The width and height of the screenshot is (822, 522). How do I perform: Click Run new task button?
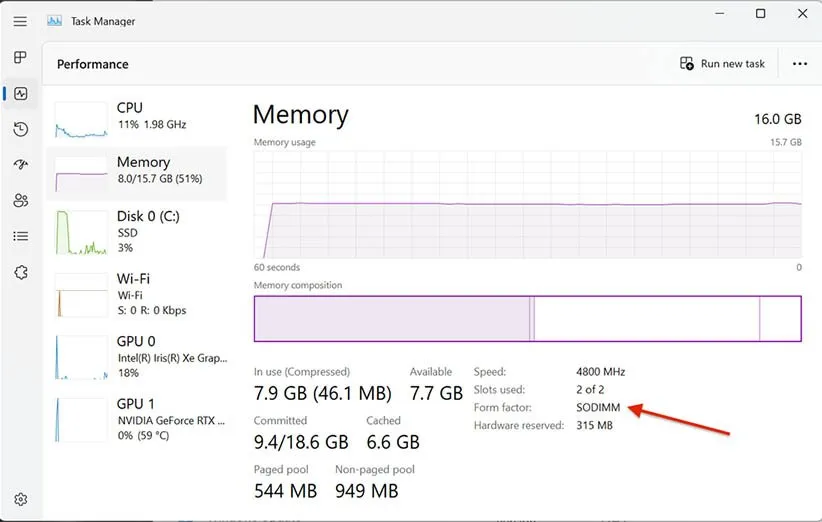(x=722, y=64)
